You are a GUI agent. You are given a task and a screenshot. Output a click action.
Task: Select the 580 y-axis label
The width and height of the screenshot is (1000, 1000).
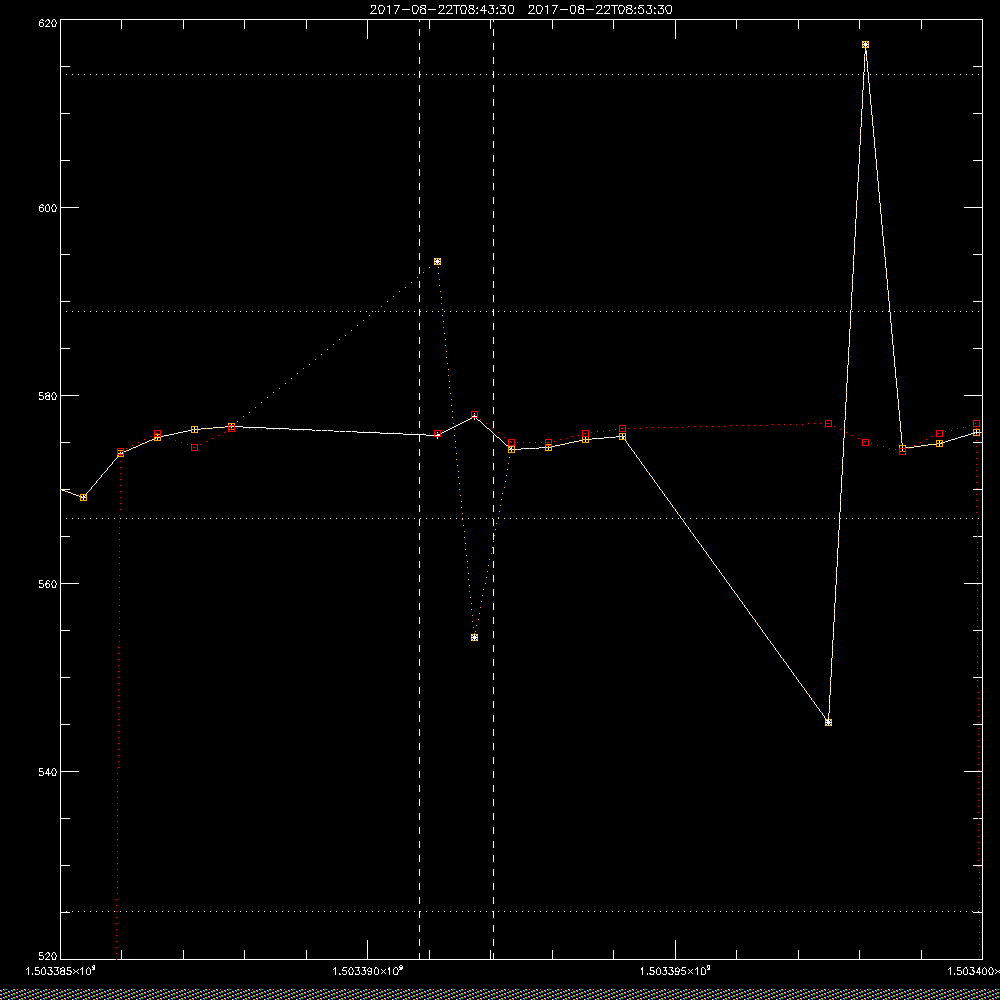[48, 395]
